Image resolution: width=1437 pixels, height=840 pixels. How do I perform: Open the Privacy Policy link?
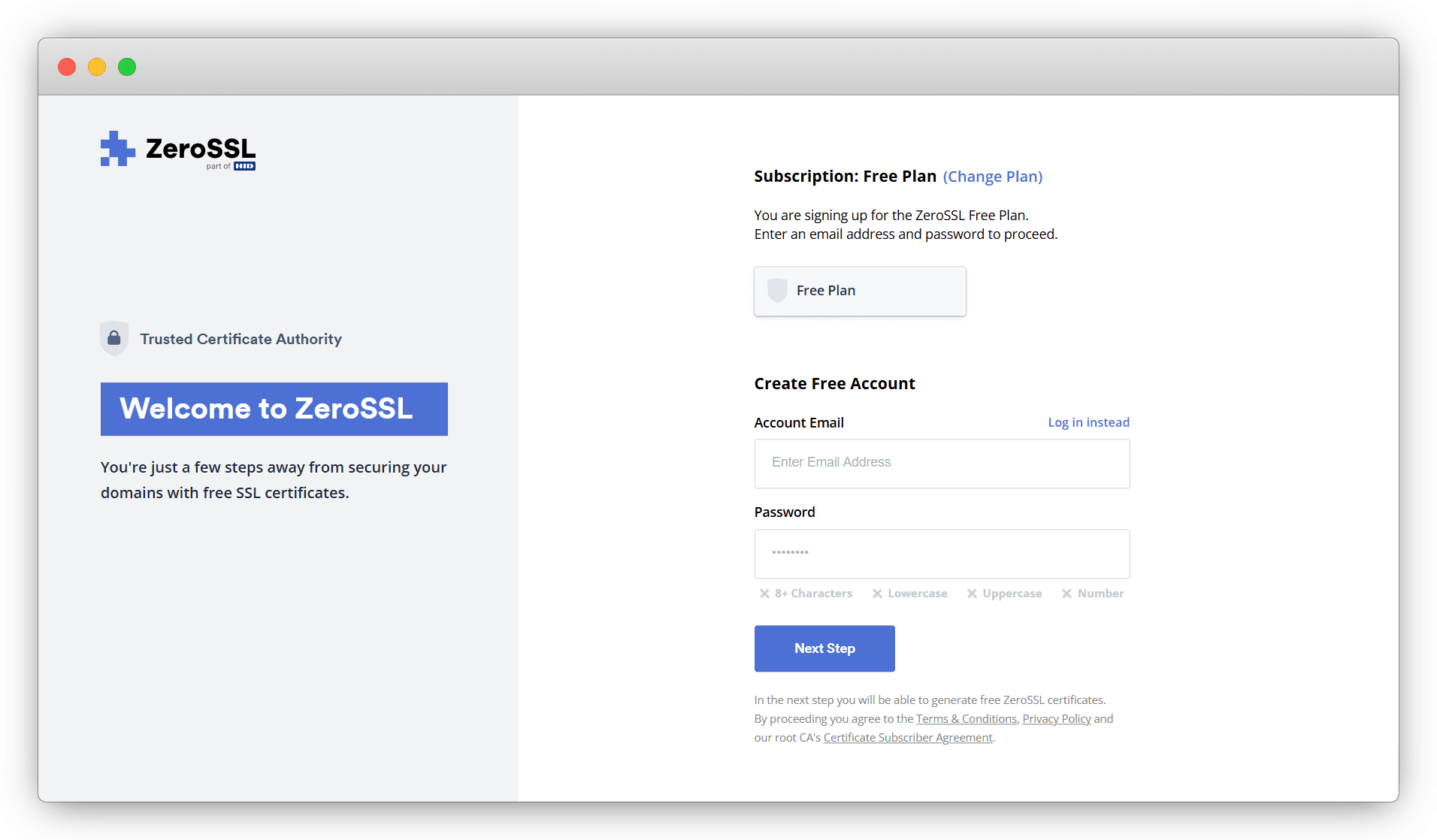coord(1056,719)
